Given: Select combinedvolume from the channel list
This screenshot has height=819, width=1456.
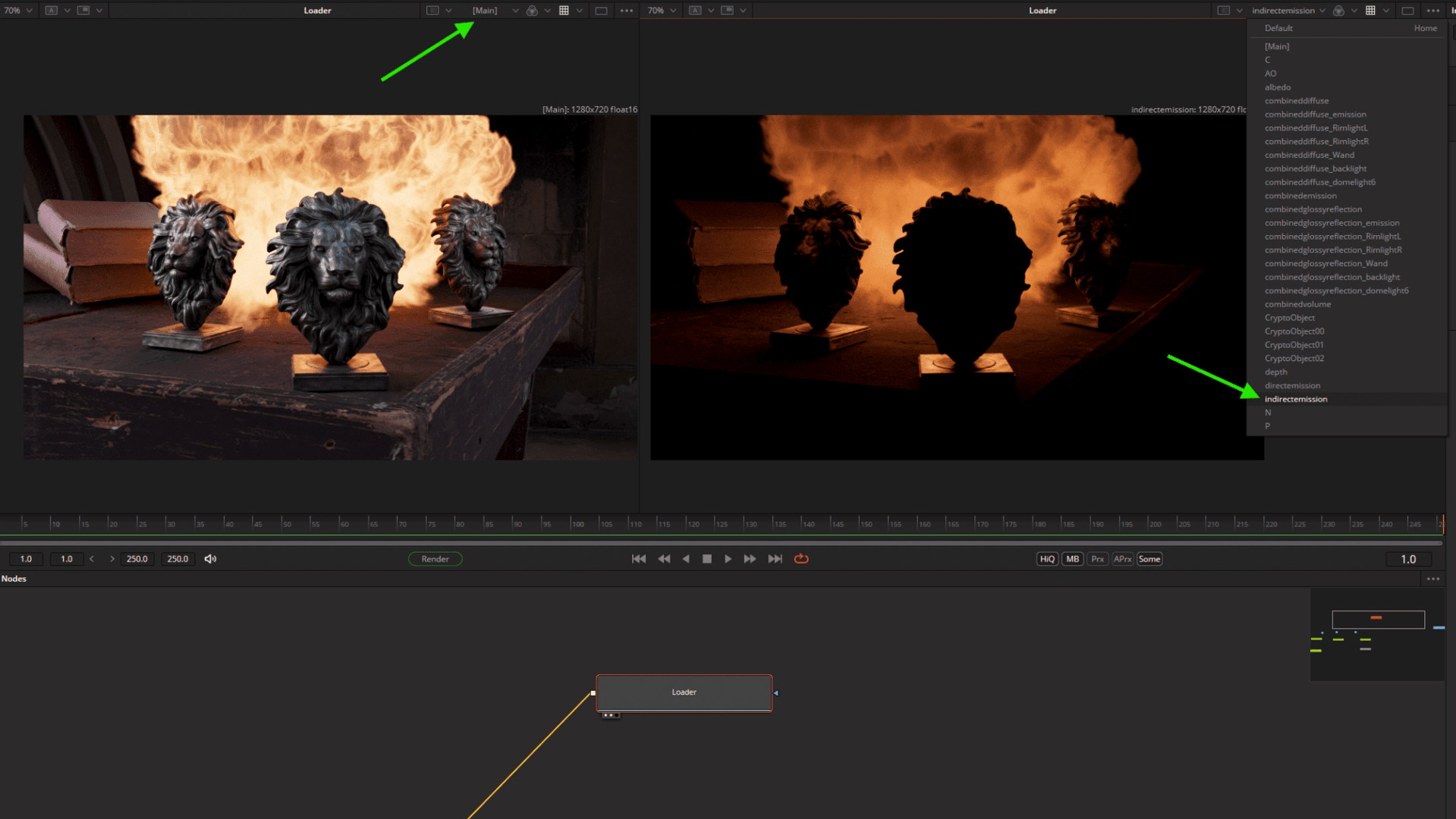Looking at the screenshot, I should 1297,304.
